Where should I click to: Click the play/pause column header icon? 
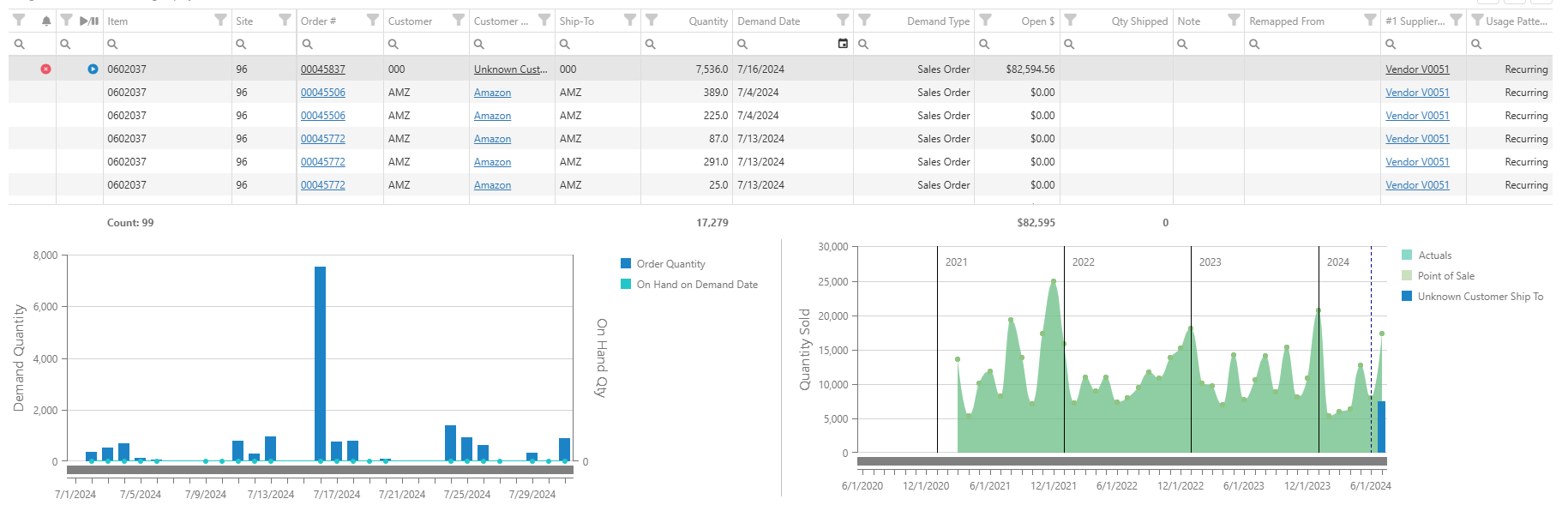pyautogui.click(x=89, y=21)
